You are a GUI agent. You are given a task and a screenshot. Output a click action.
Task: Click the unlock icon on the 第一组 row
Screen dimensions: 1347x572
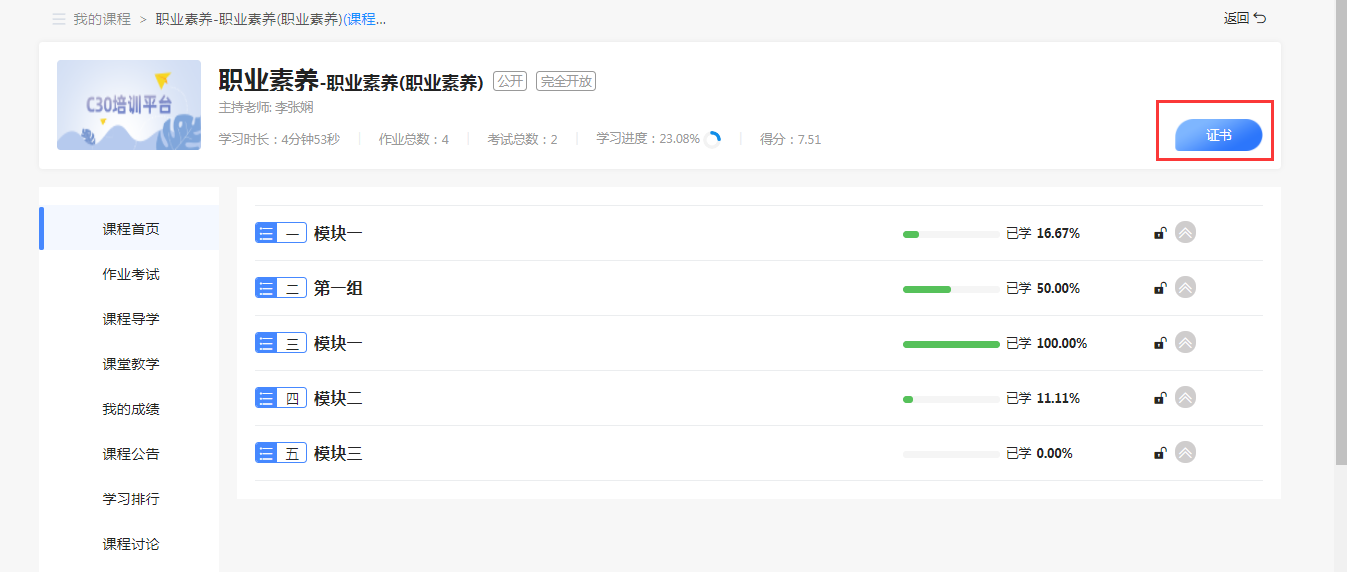[x=1160, y=289]
